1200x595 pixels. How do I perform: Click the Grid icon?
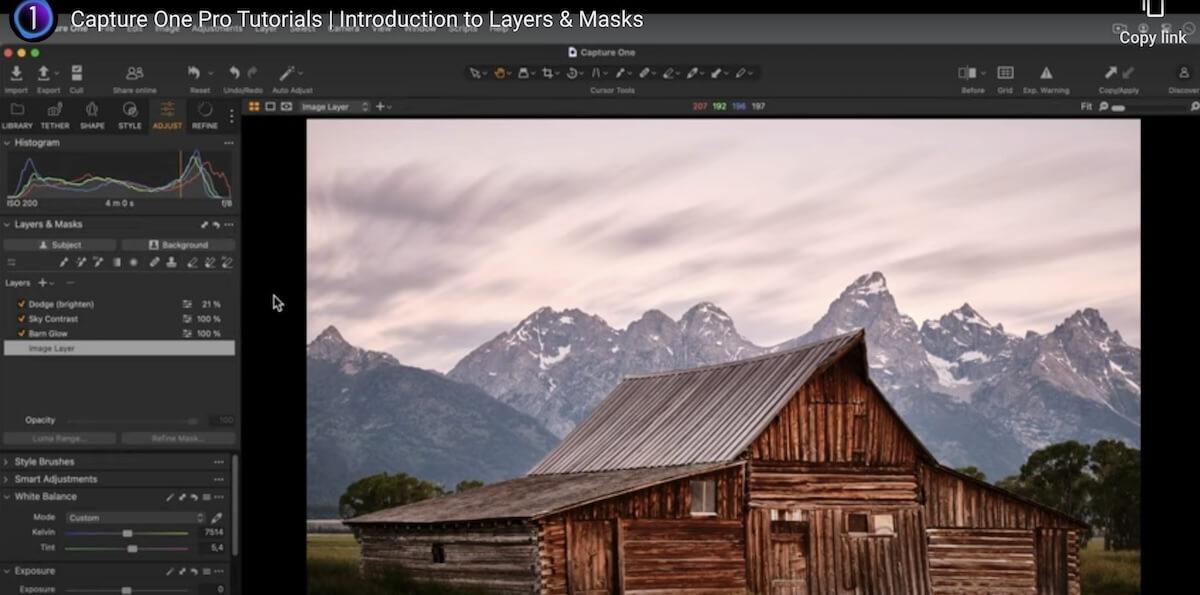coord(1005,73)
